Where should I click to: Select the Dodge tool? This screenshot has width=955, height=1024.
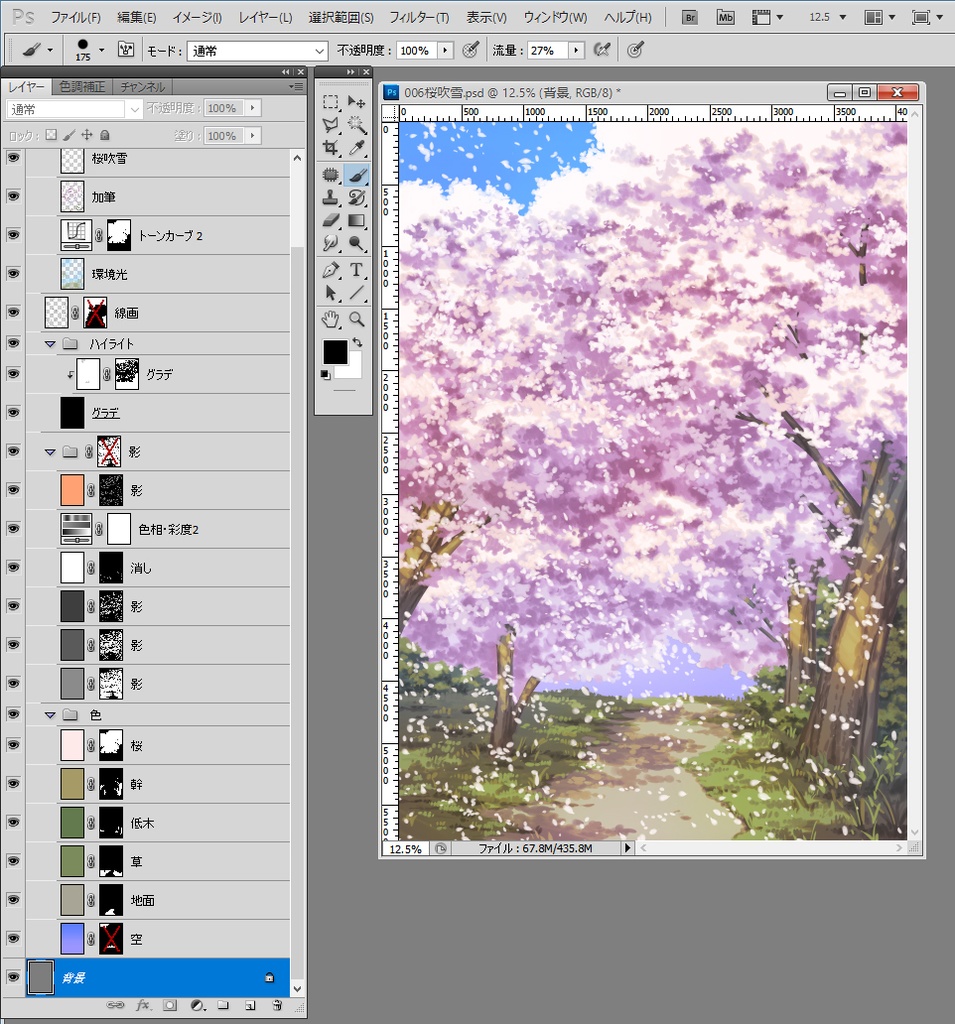click(x=356, y=243)
